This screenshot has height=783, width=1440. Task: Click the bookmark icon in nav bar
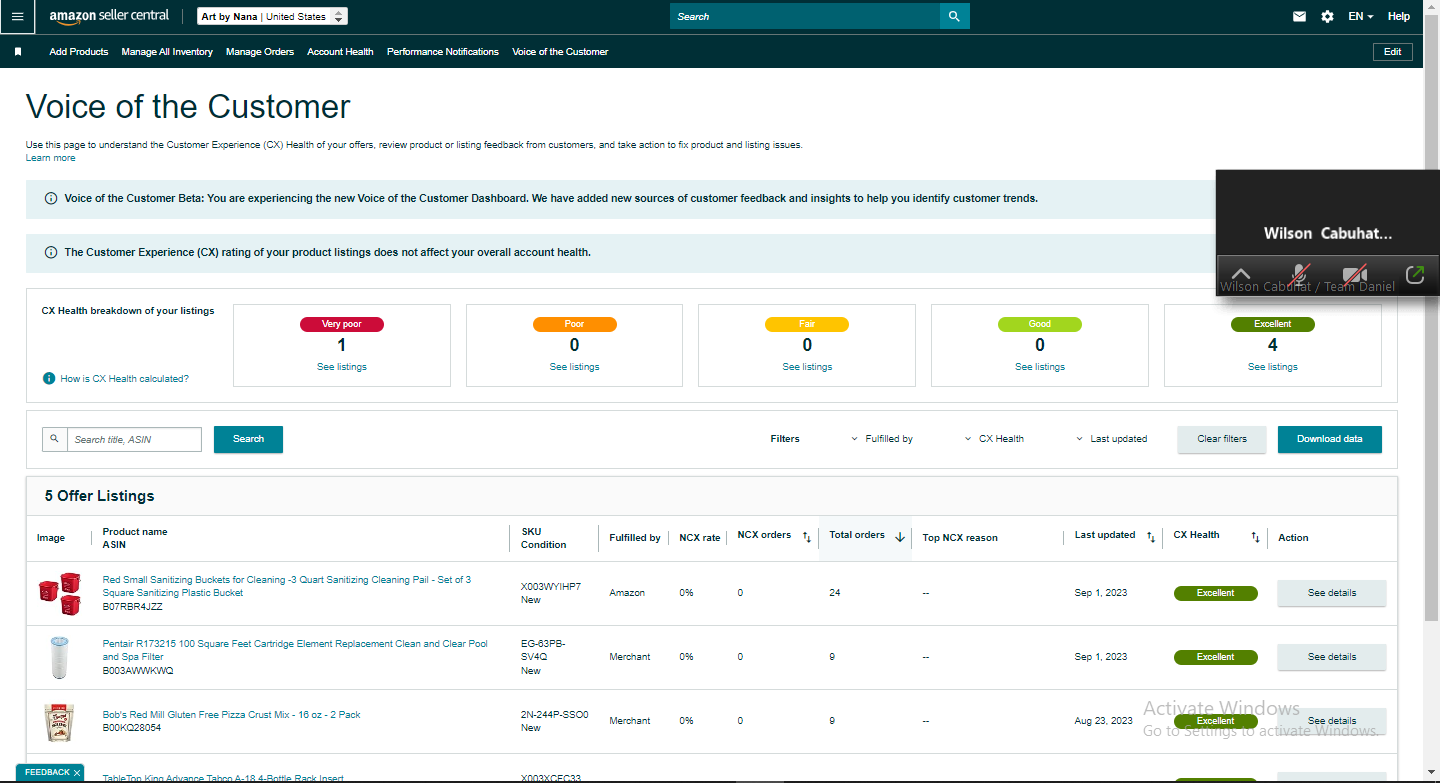coord(18,52)
